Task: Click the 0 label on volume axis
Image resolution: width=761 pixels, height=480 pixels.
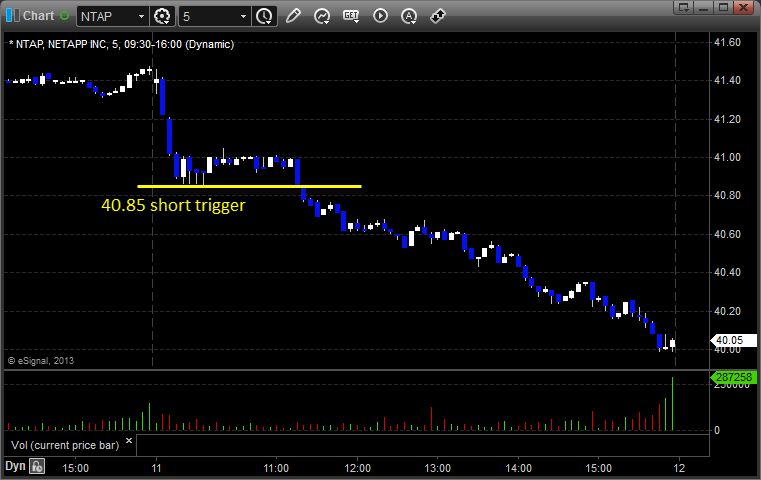Action: click(x=717, y=430)
